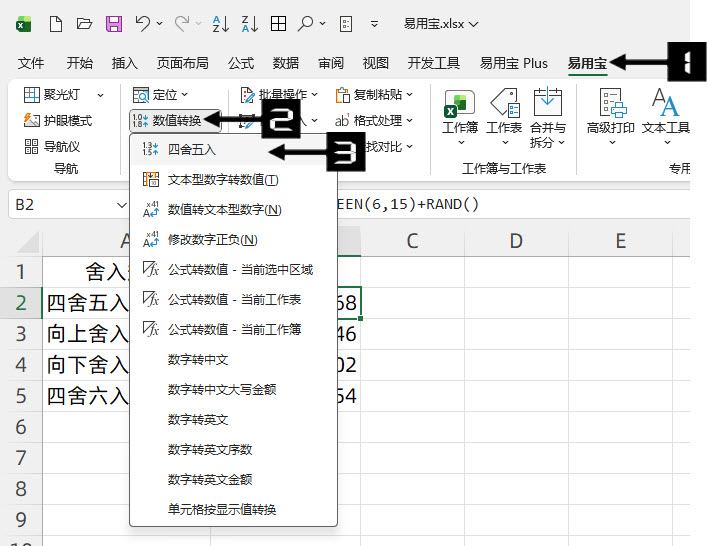Click the Name Box showing B2

[x=60, y=204]
